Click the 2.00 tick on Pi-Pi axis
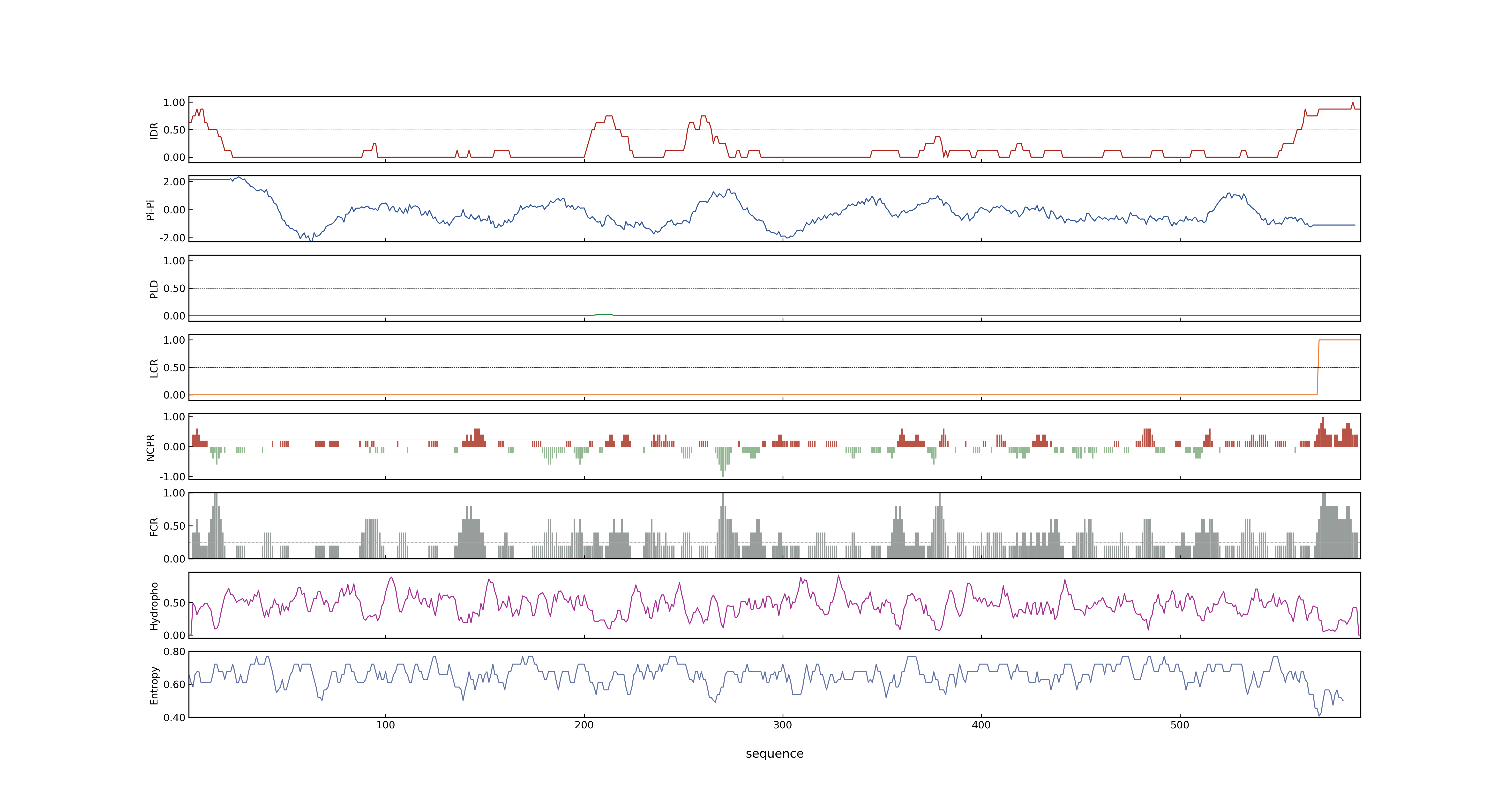The height and width of the screenshot is (806, 1512). coord(174,182)
